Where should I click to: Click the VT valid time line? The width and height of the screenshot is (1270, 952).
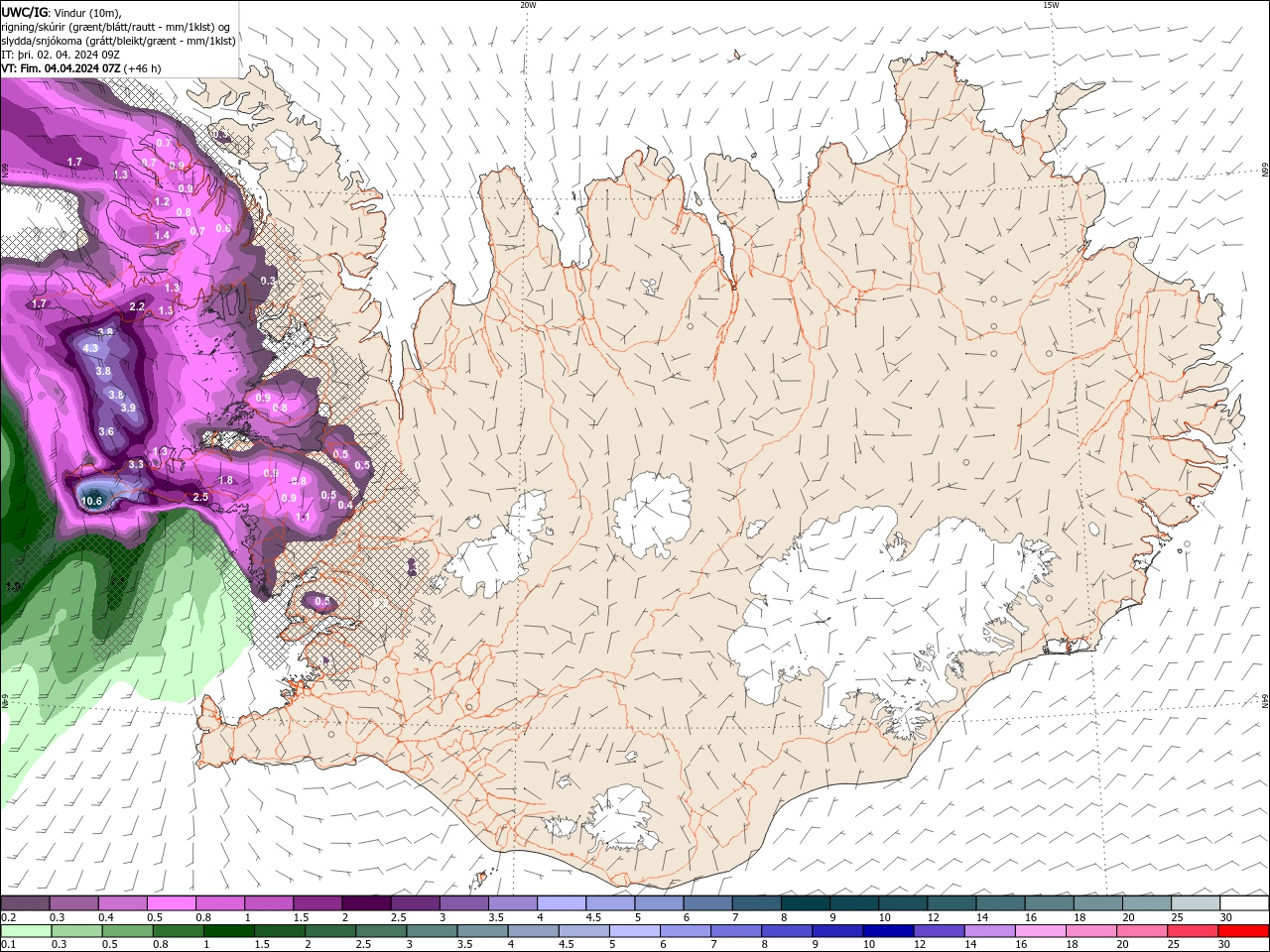pyautogui.click(x=81, y=68)
